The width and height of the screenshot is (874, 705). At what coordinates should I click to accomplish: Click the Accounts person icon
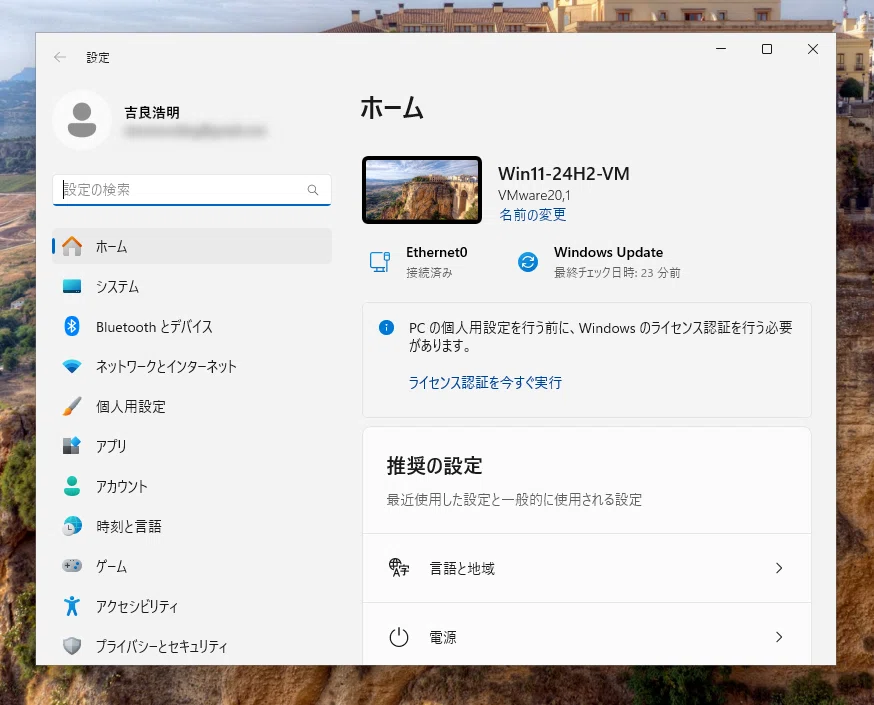(x=72, y=486)
